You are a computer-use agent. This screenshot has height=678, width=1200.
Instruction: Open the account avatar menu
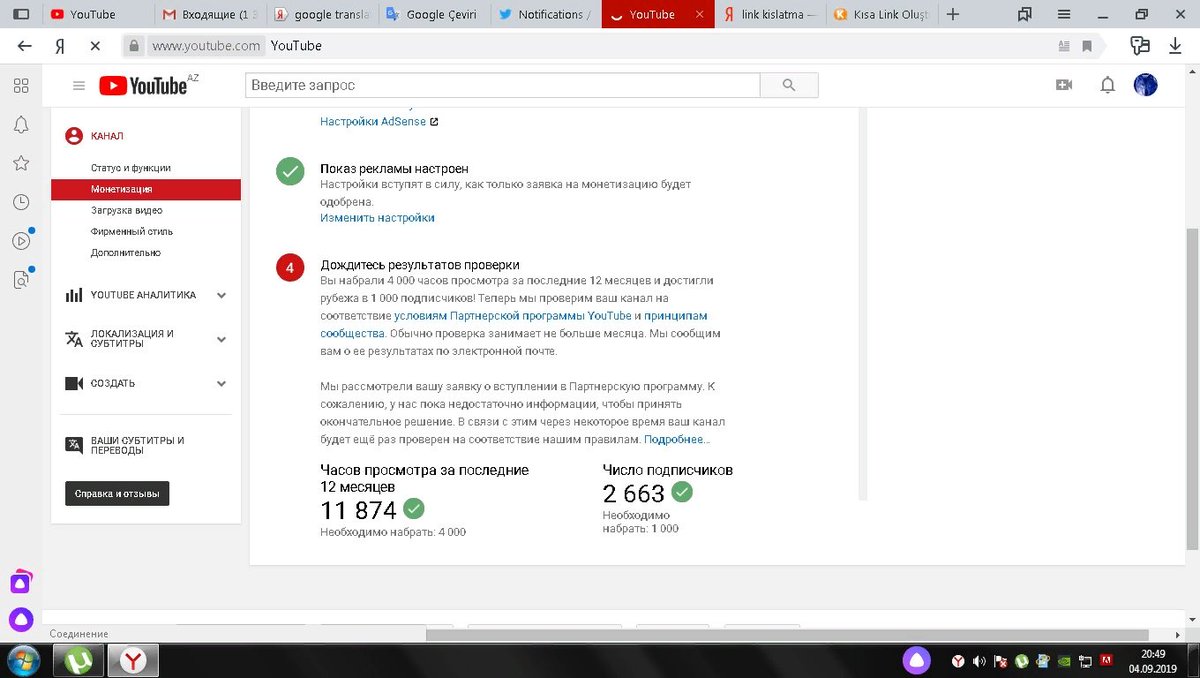tap(1145, 85)
